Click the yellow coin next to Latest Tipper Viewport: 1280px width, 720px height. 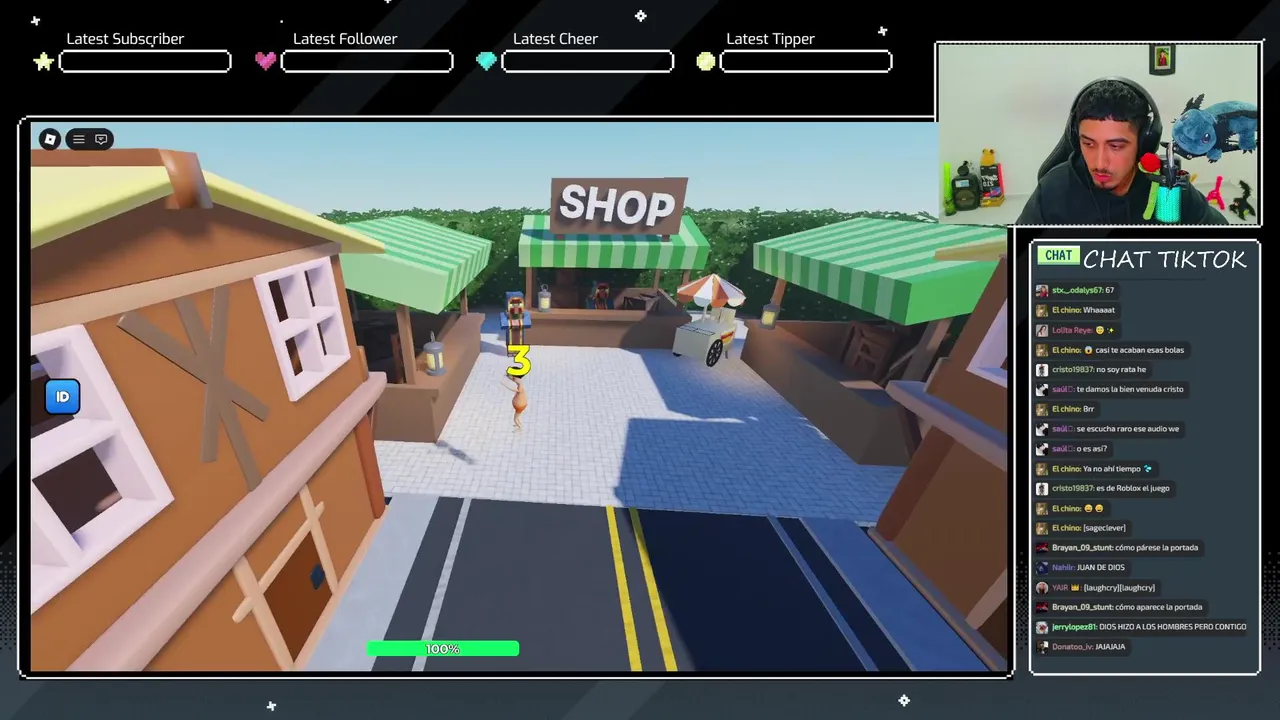pyautogui.click(x=706, y=61)
